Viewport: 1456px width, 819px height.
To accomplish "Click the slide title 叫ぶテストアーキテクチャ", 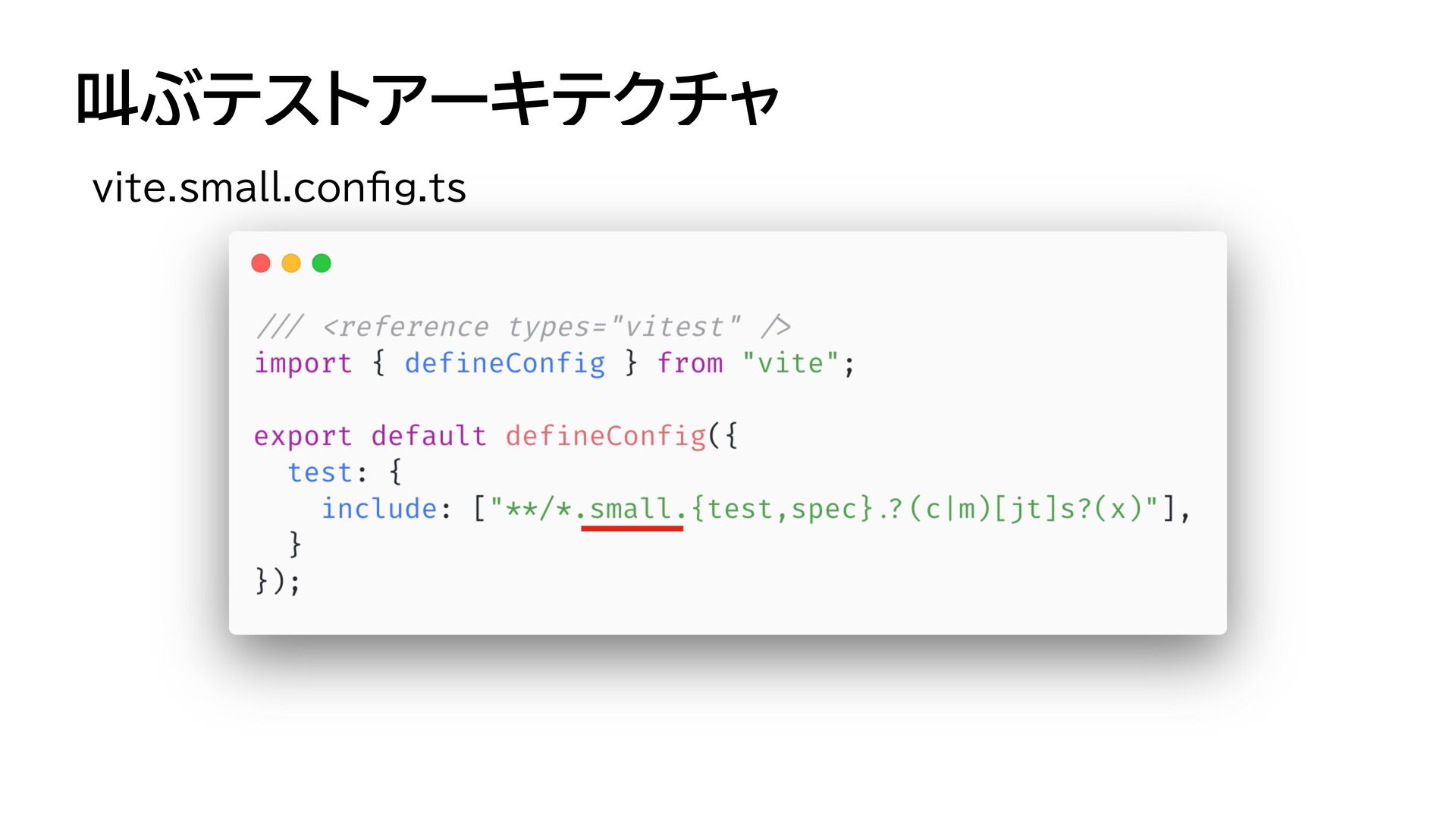I will tap(428, 99).
